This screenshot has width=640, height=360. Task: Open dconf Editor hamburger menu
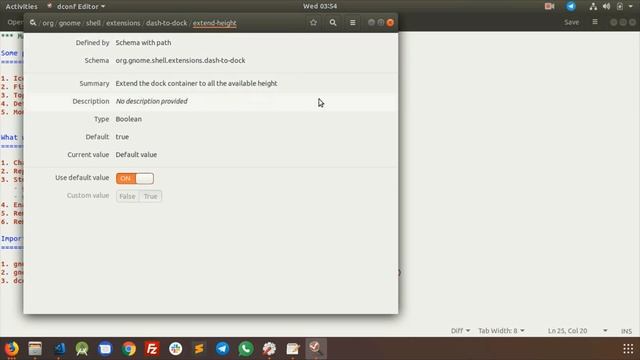point(353,23)
